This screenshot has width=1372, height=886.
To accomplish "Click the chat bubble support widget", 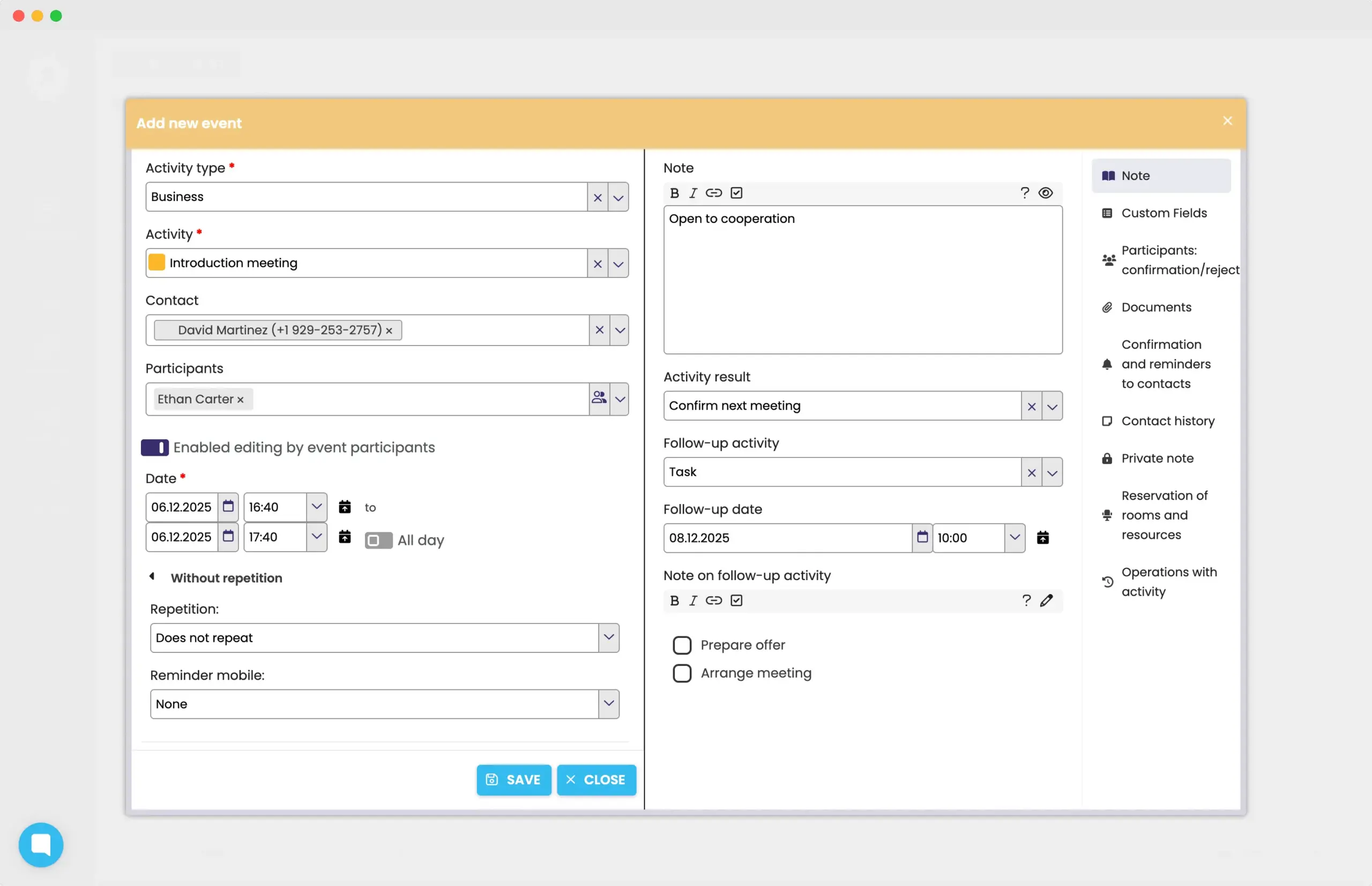I will pos(41,845).
